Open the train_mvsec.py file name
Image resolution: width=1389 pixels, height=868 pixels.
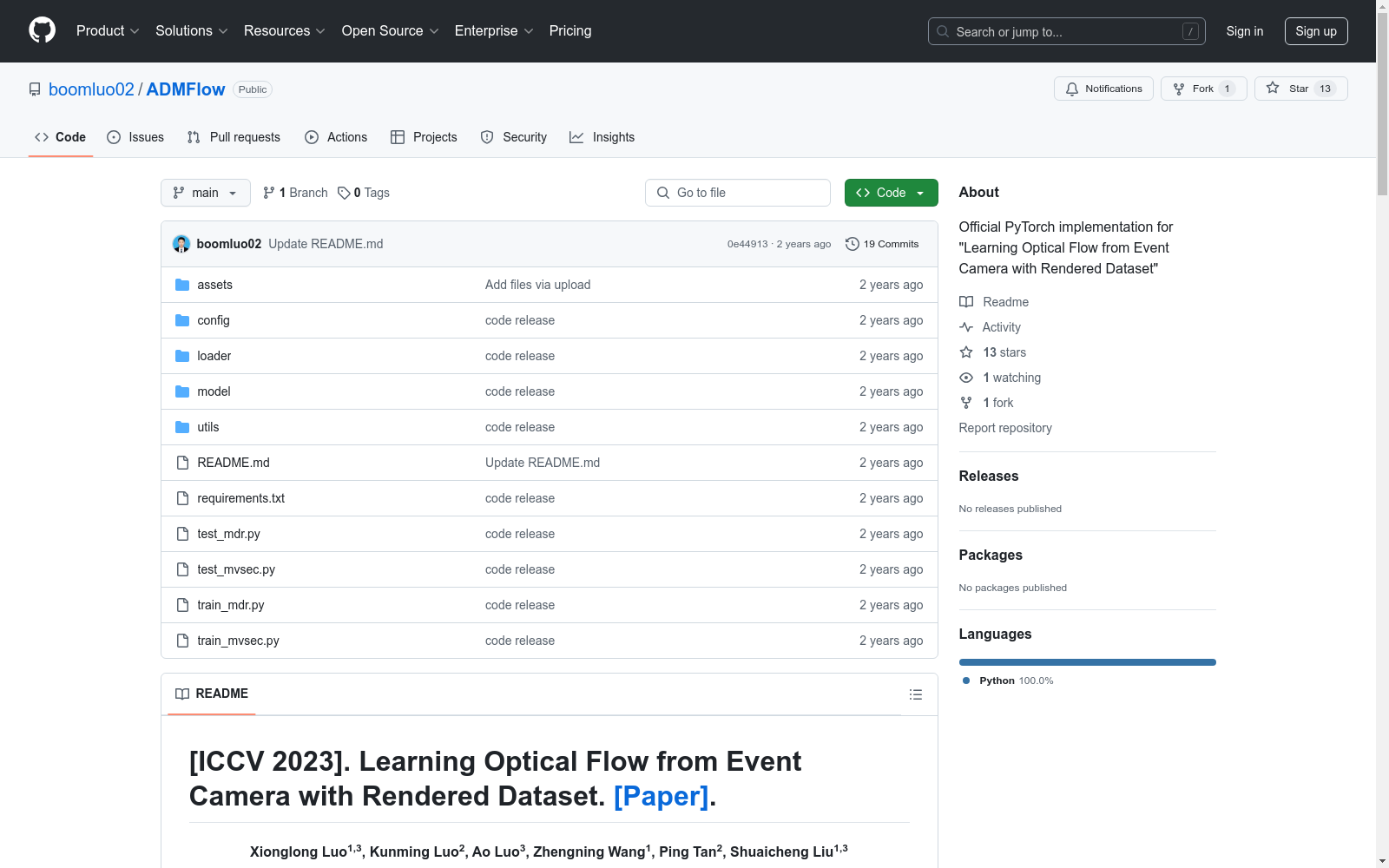[x=238, y=641]
